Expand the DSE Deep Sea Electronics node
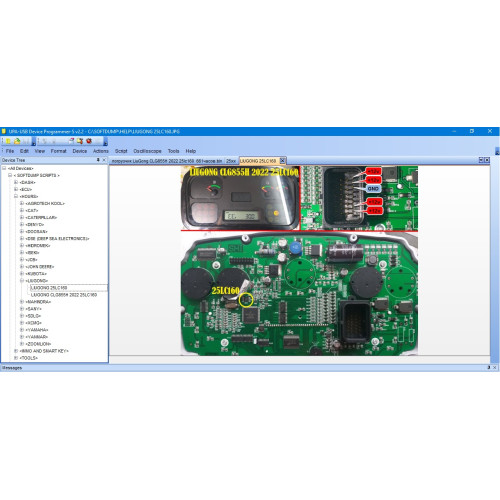The height and width of the screenshot is (500, 500). [x=22, y=238]
